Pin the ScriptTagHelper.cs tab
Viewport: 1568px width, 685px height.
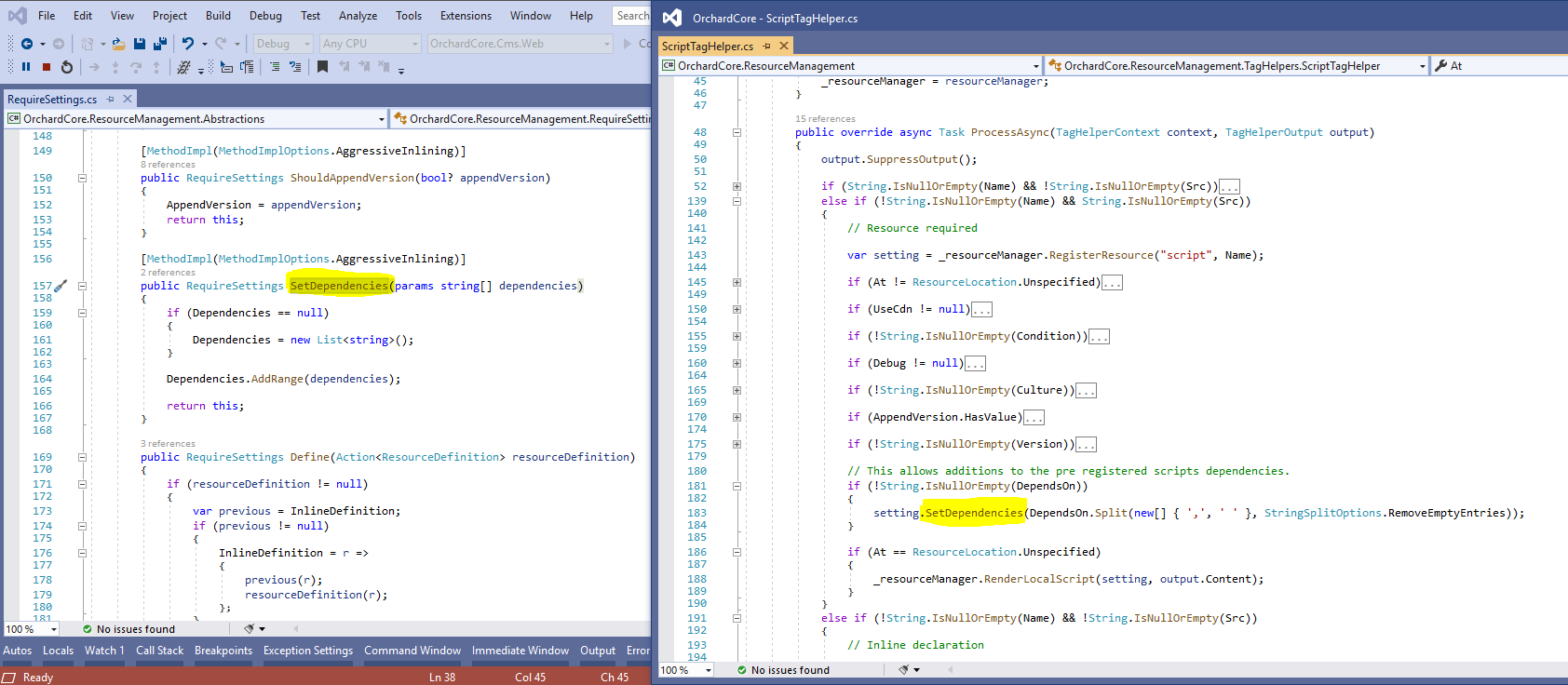[766, 46]
